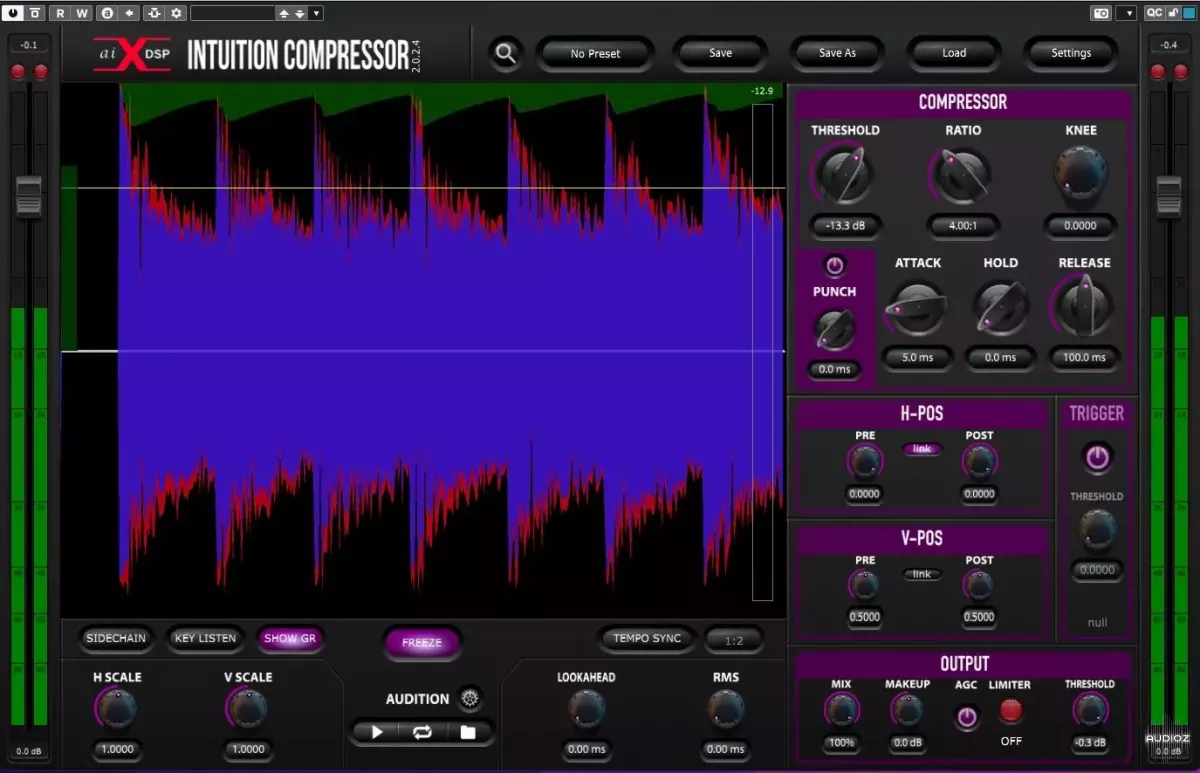The image size is (1200, 773).
Task: Toggle the audition loop icon
Action: [x=422, y=732]
